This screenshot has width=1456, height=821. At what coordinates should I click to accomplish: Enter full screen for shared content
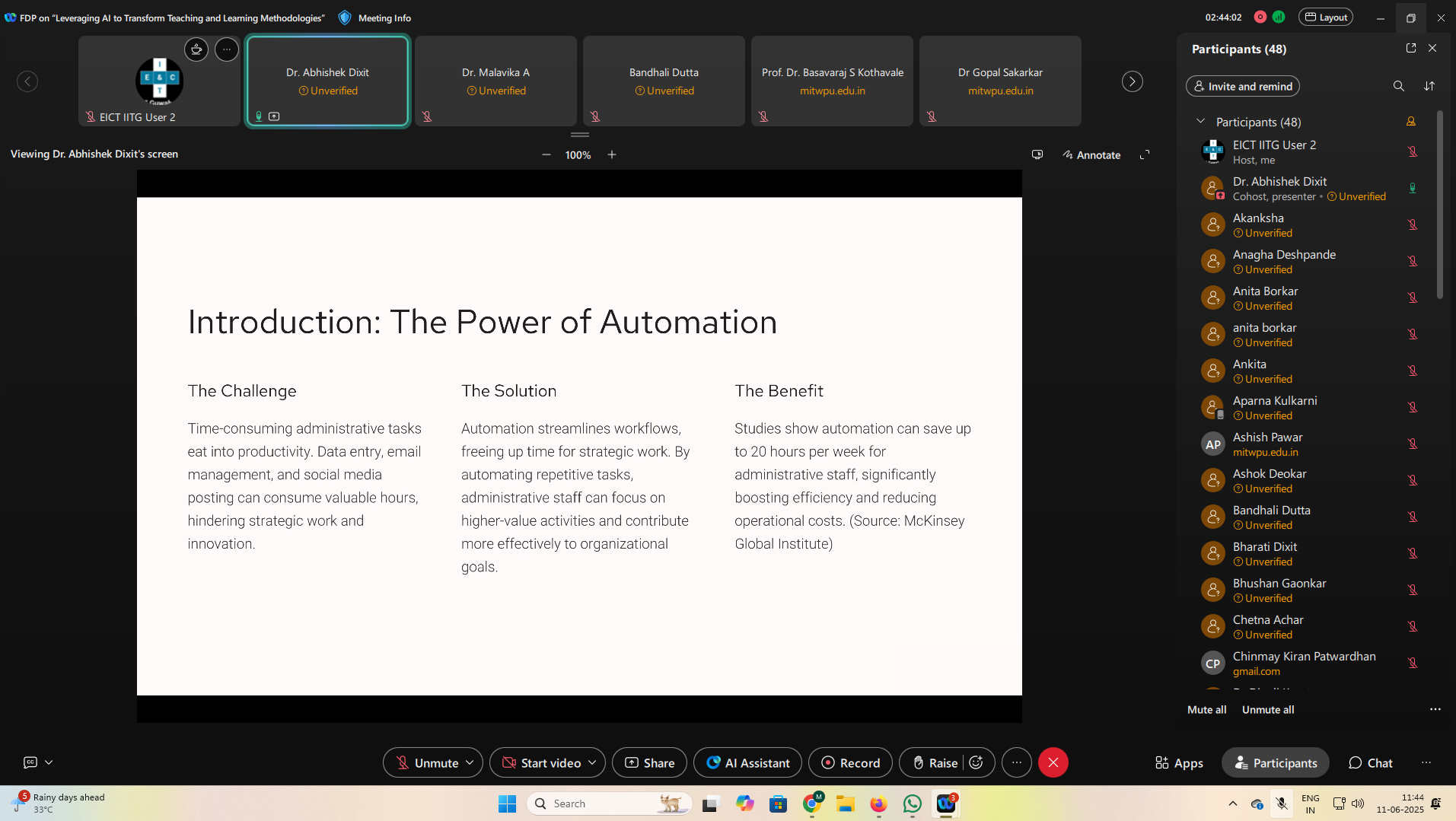[1144, 154]
